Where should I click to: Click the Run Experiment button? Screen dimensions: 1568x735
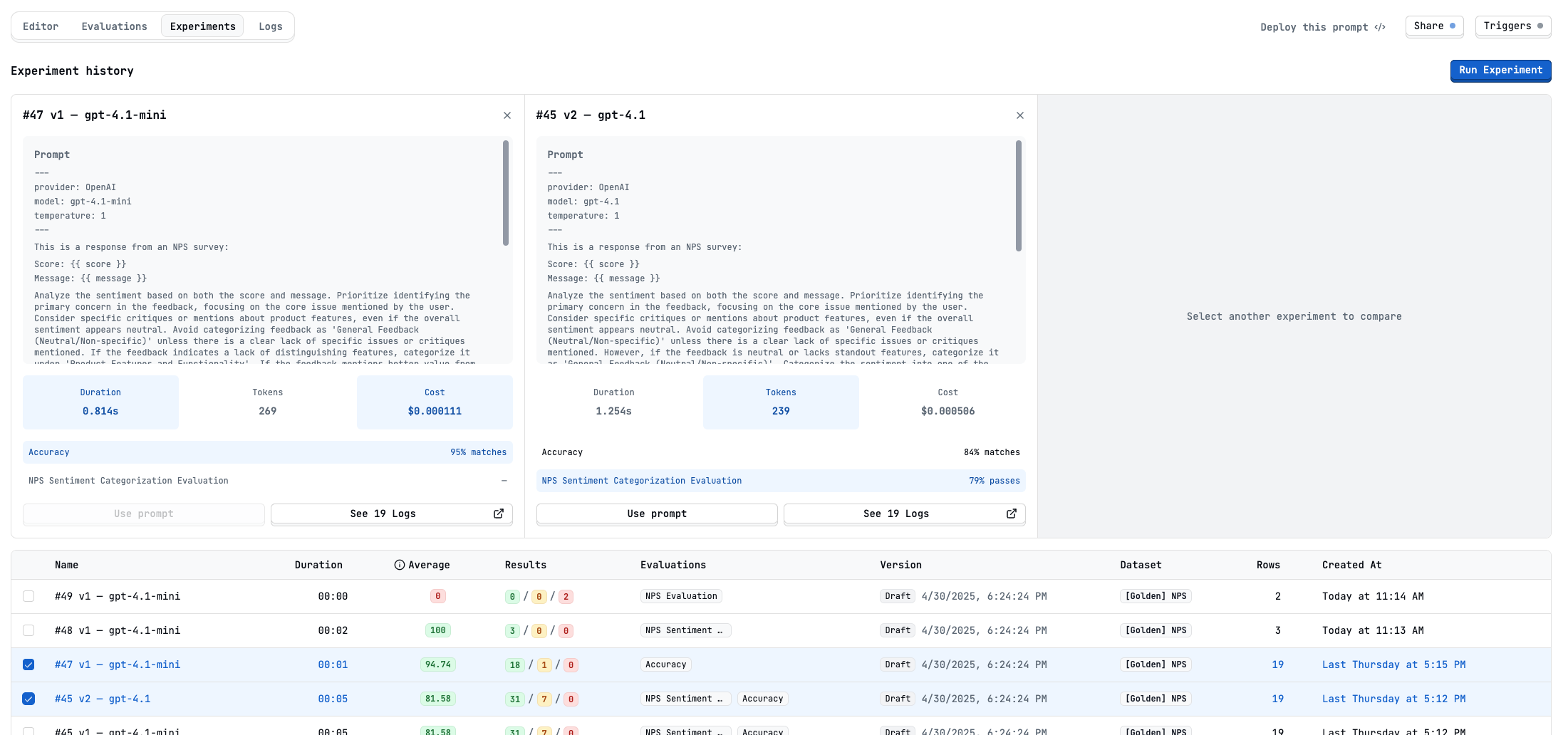point(1500,71)
